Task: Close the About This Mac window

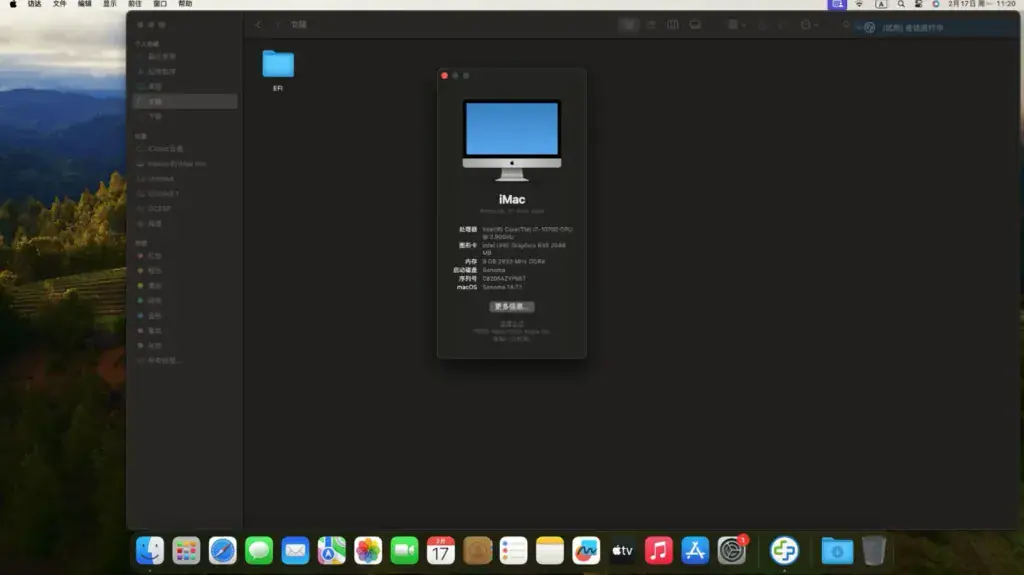Action: click(445, 76)
